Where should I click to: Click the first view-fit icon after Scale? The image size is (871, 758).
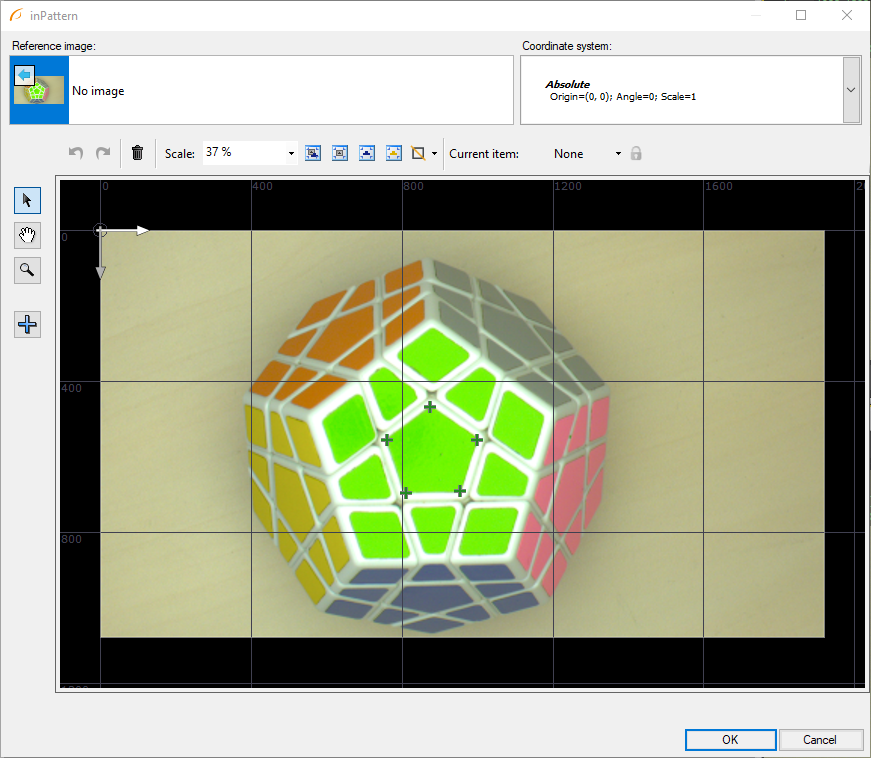pos(313,153)
